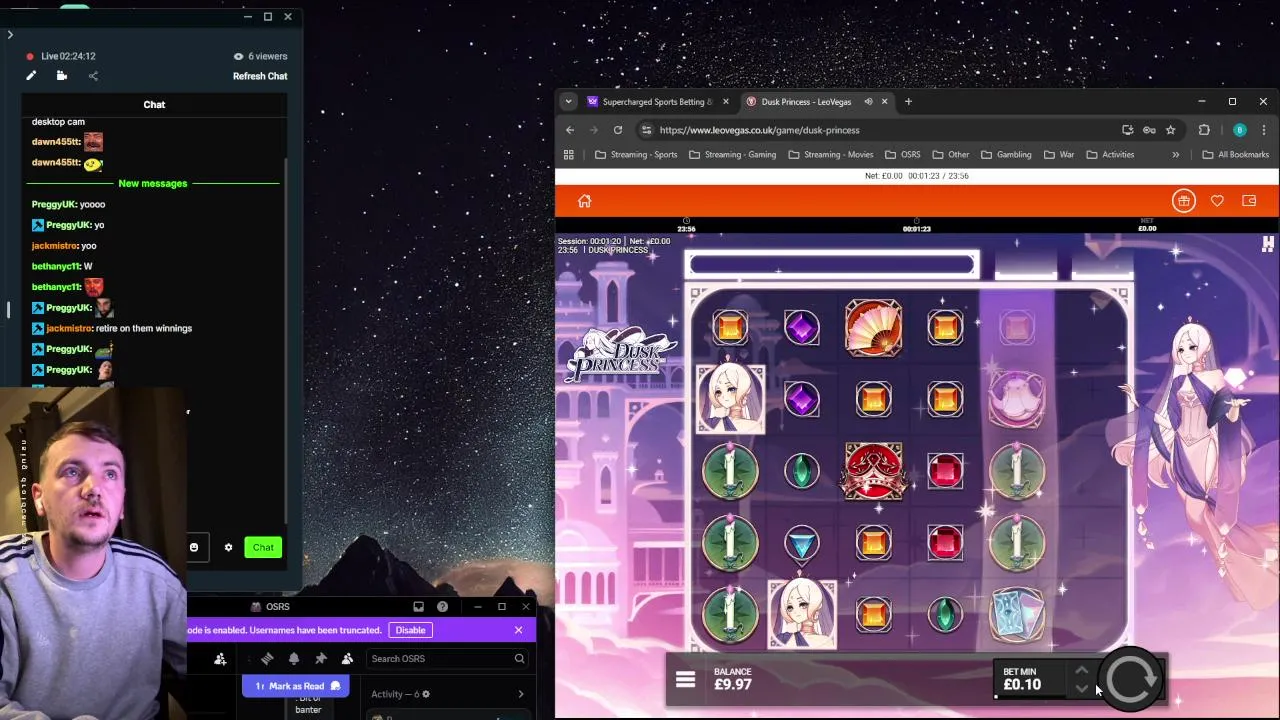
Task: Open the Streaming - Movies bookmark folder
Action: pyautogui.click(x=830, y=155)
